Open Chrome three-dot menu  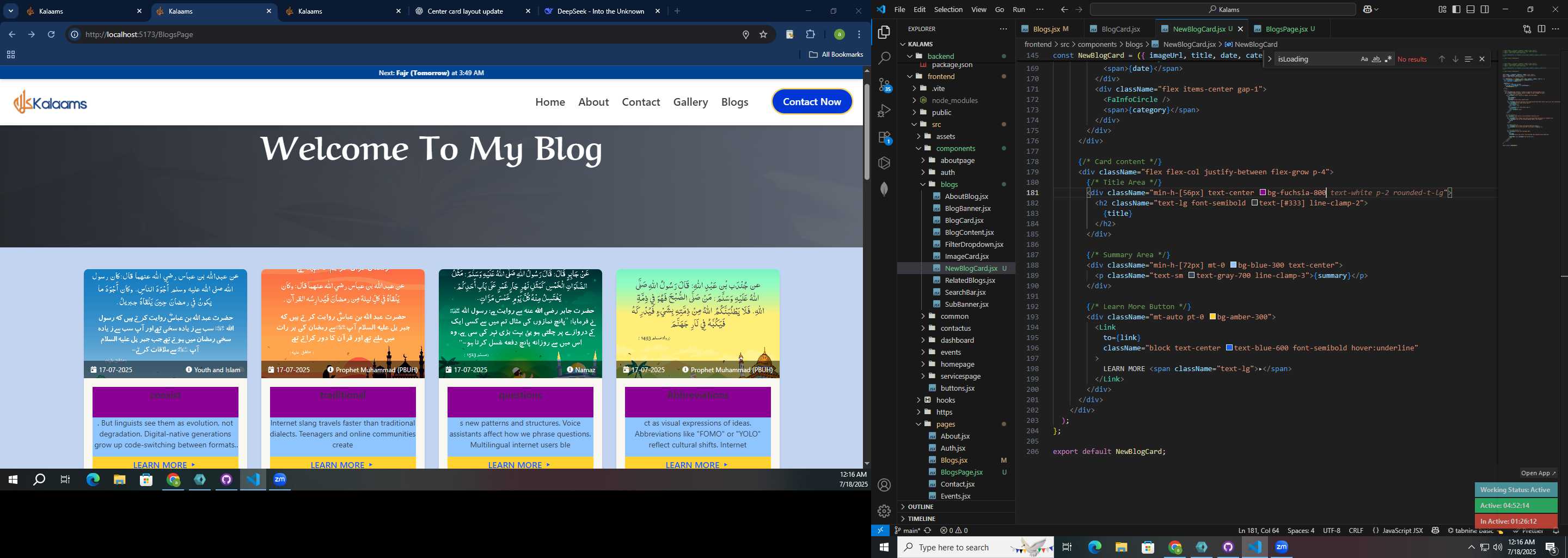(859, 35)
